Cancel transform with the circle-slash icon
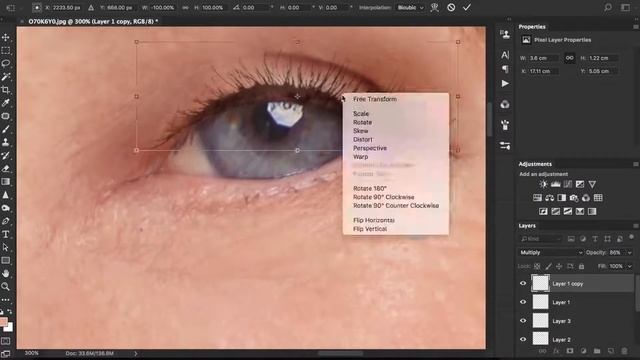 coord(451,7)
